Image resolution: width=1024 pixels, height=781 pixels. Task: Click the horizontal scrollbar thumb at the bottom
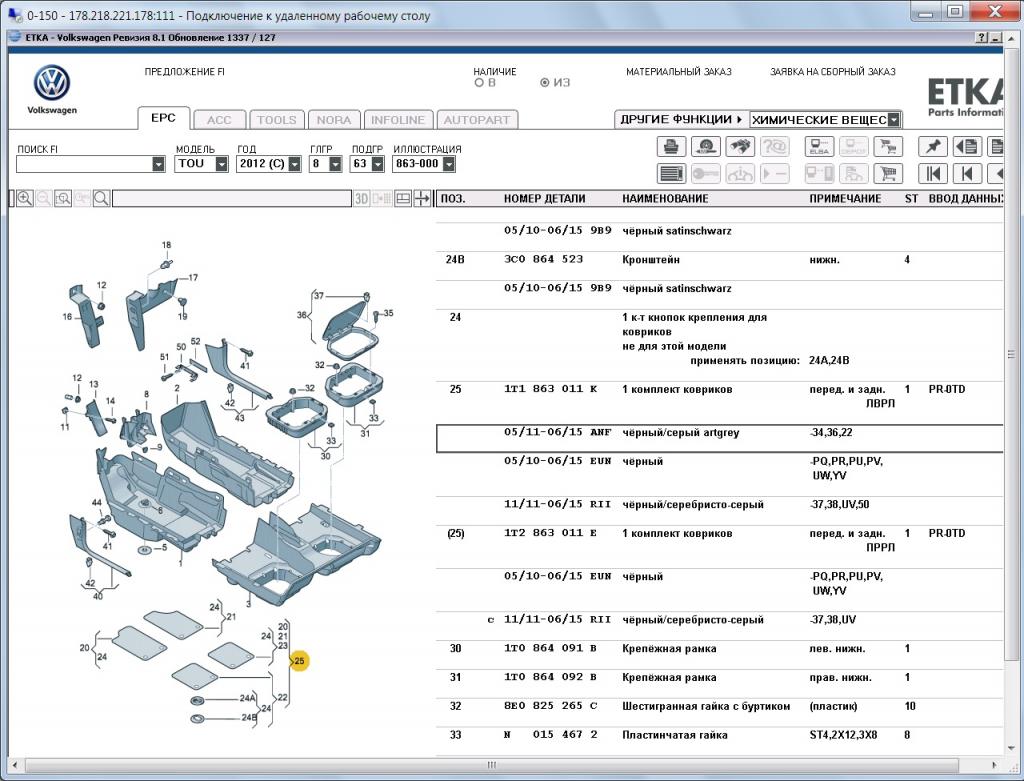coord(491,765)
